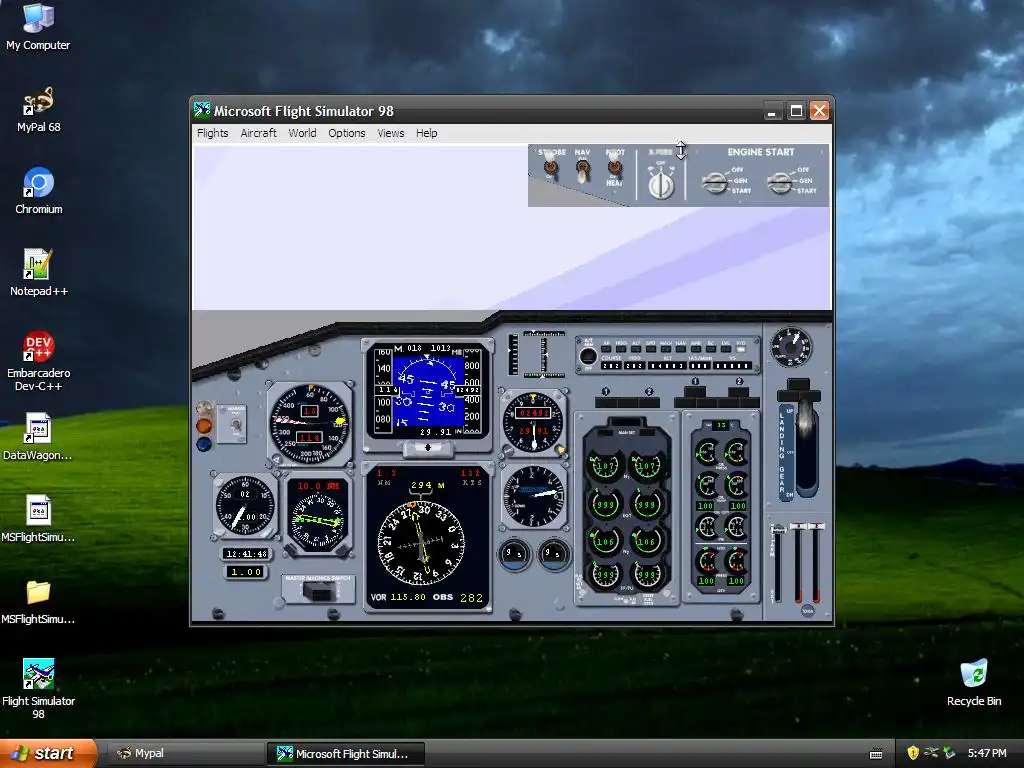Click engine 1 N1 gauge reading 107

605,465
